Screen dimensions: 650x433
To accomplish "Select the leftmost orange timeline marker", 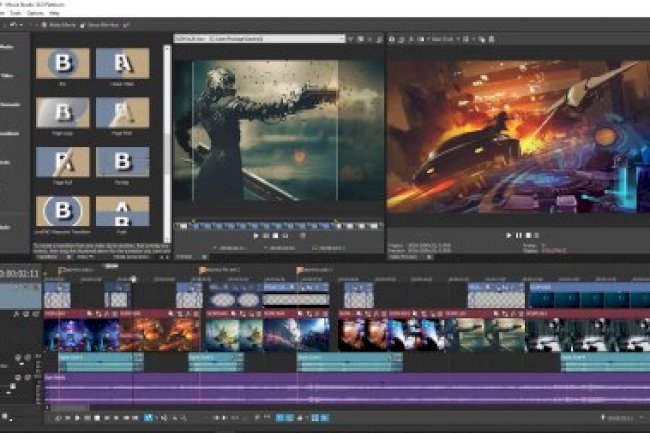I will [61, 271].
